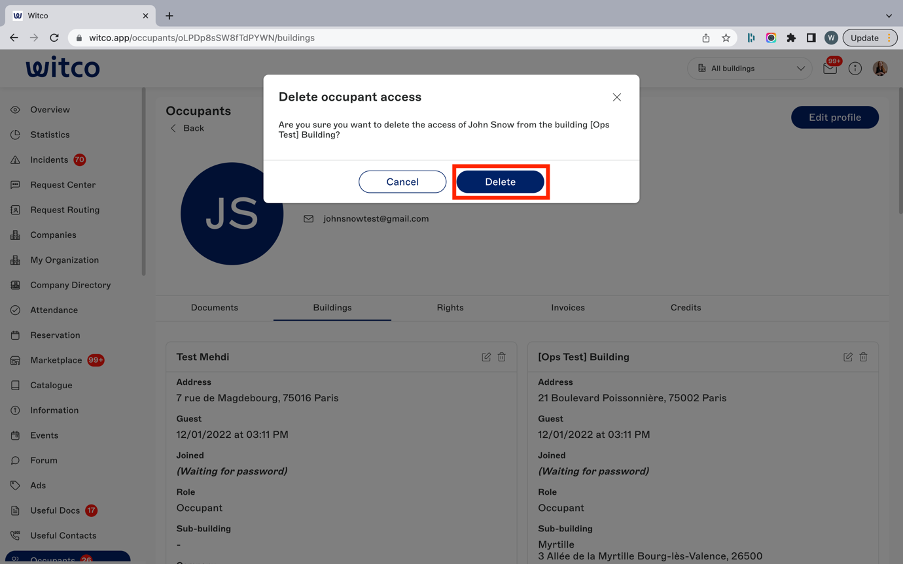This screenshot has height=564, width=904.
Task: Click the tab search chevron in browser
Action: 888,16
